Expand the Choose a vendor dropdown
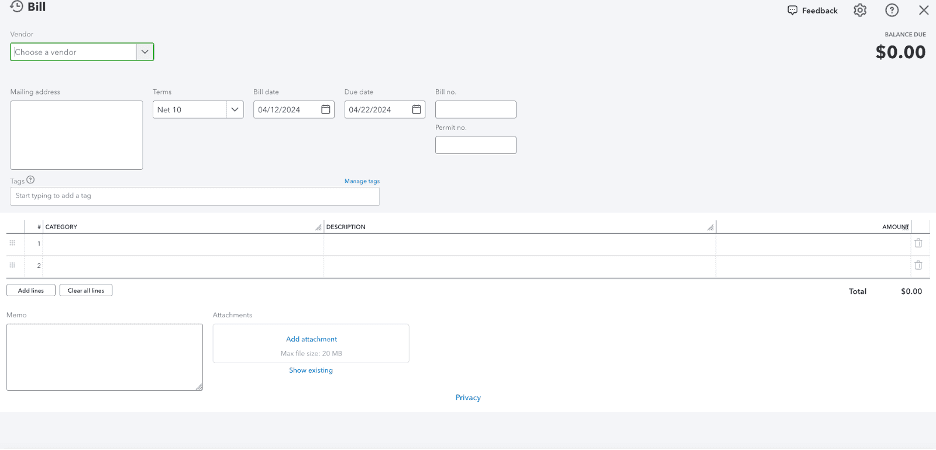The width and height of the screenshot is (936, 450). 144,52
